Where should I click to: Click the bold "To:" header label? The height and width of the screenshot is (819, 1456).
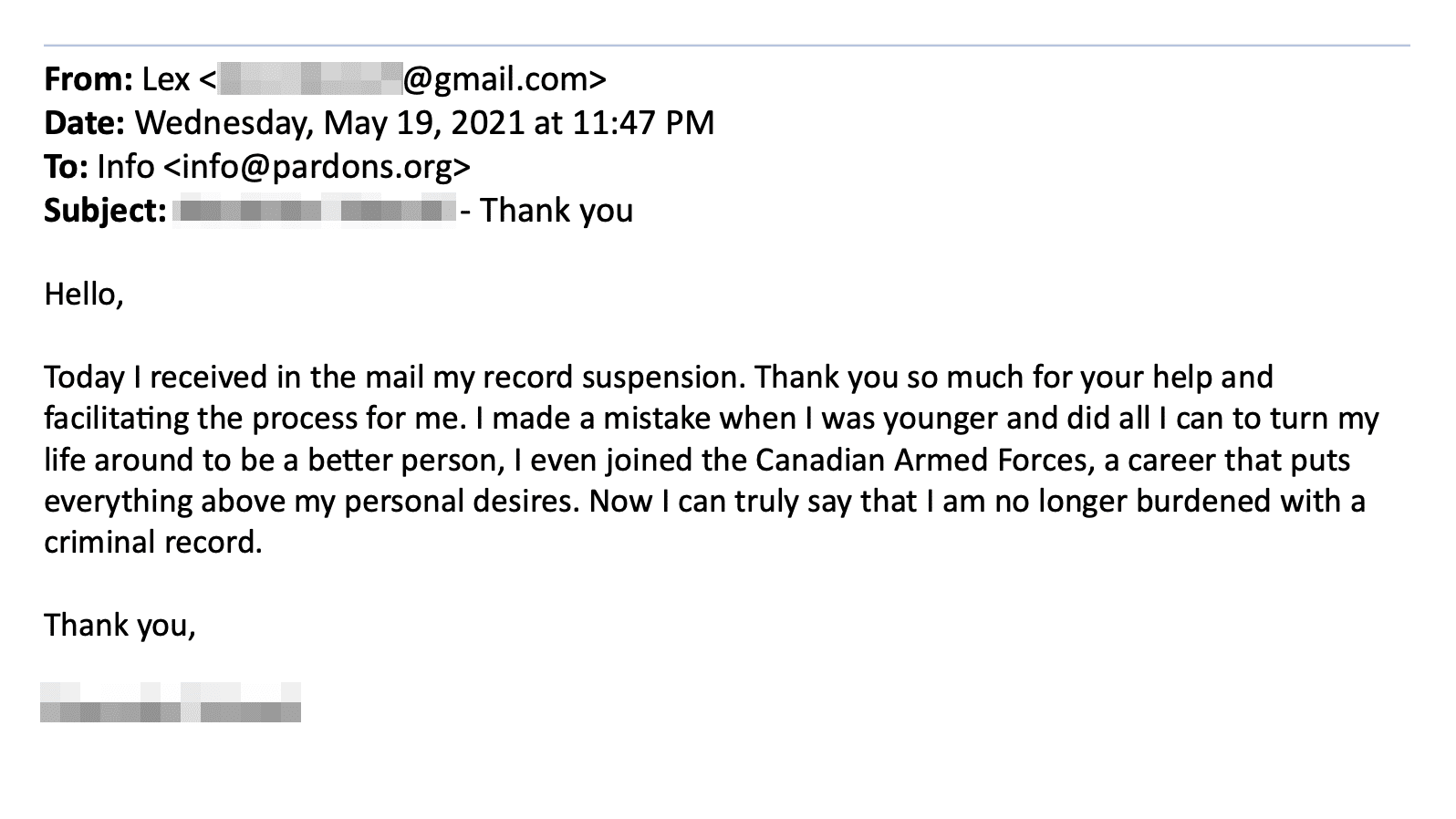66,167
